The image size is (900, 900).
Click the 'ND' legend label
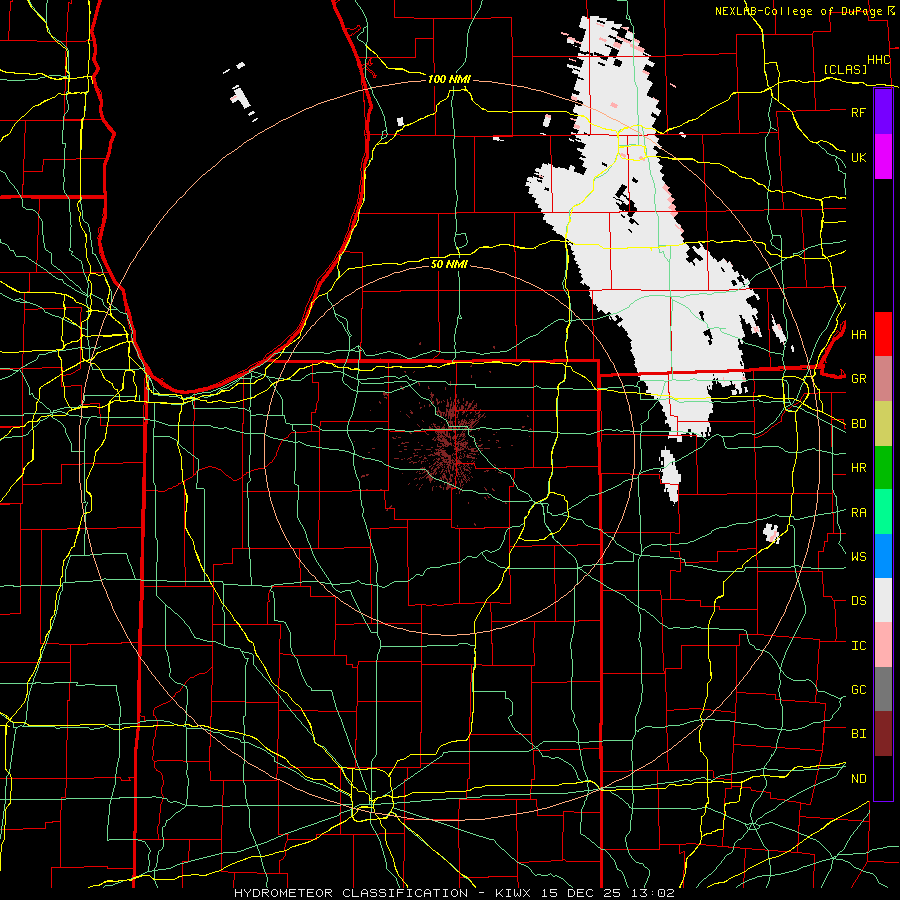coord(859,779)
